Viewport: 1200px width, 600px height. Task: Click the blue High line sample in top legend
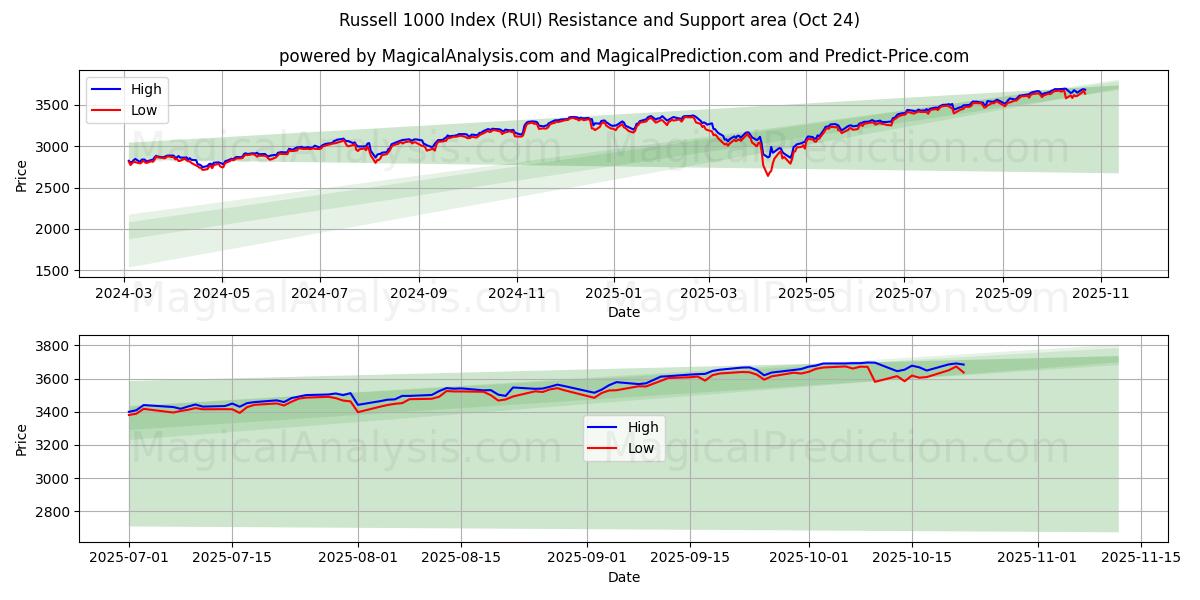click(106, 89)
